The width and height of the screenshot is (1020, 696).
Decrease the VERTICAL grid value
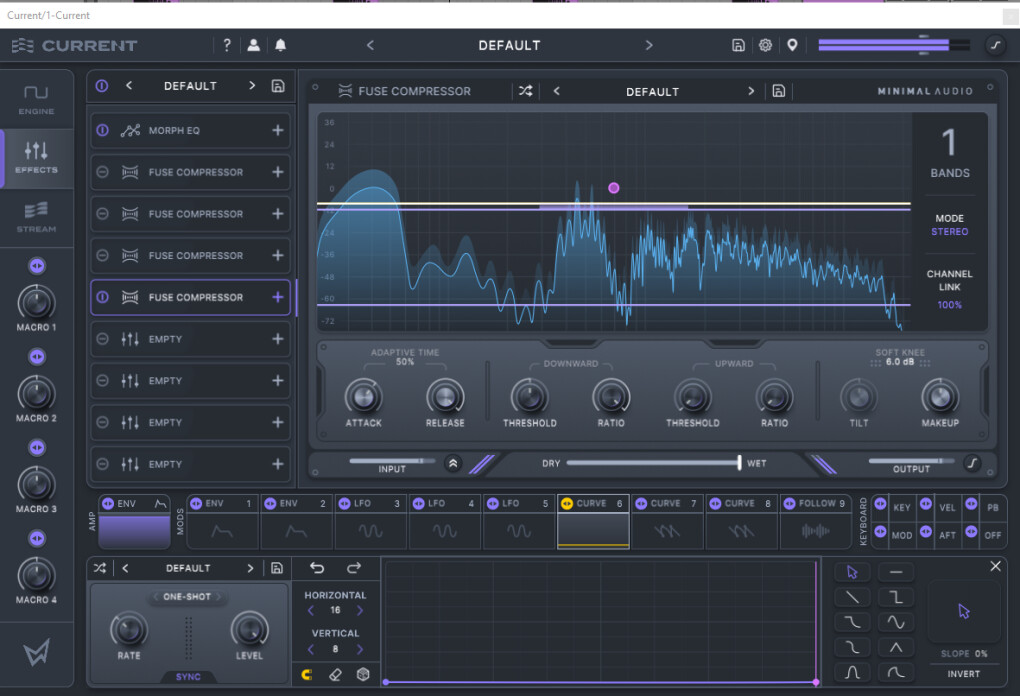(x=311, y=649)
